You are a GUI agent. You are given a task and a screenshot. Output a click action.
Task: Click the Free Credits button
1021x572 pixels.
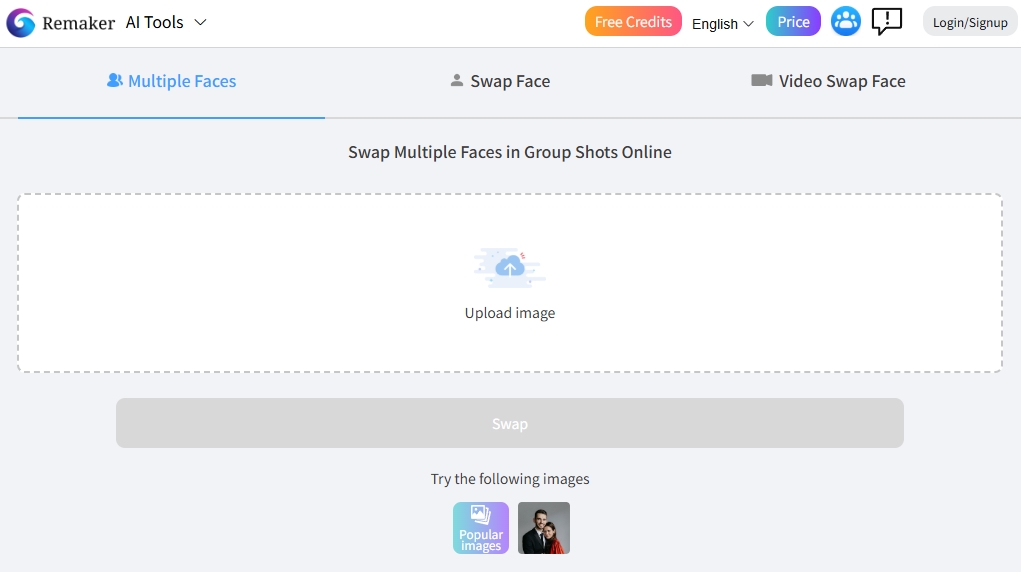633,21
